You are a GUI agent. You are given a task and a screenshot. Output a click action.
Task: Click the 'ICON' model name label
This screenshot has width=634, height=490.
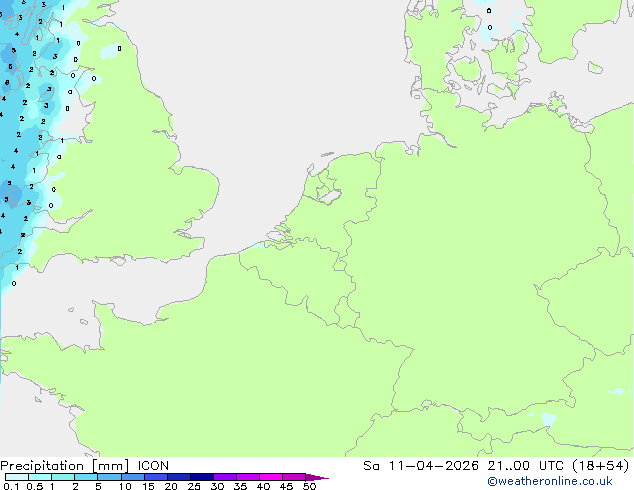coord(153,466)
